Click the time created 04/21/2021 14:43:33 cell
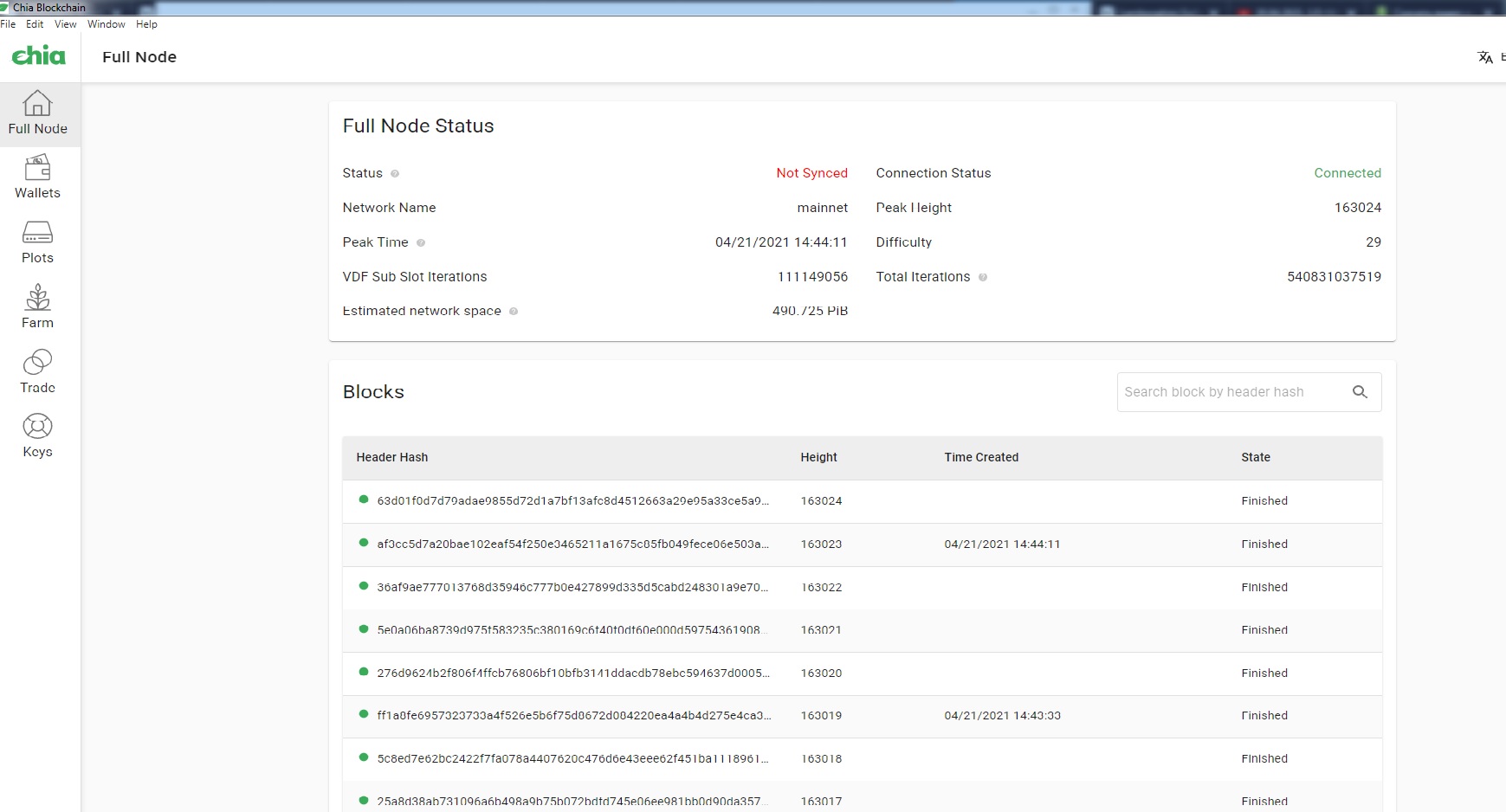The image size is (1506, 812). [x=1002, y=716]
